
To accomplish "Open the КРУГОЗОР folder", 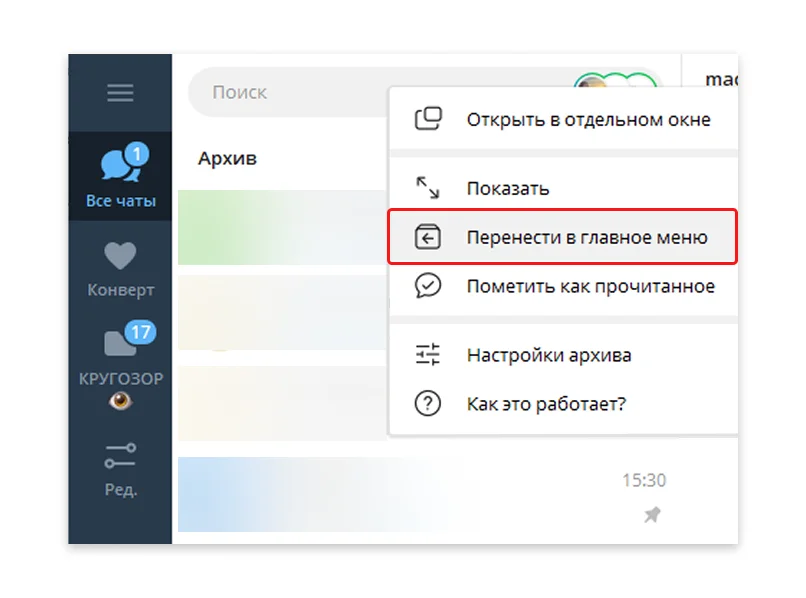I will (120, 366).
